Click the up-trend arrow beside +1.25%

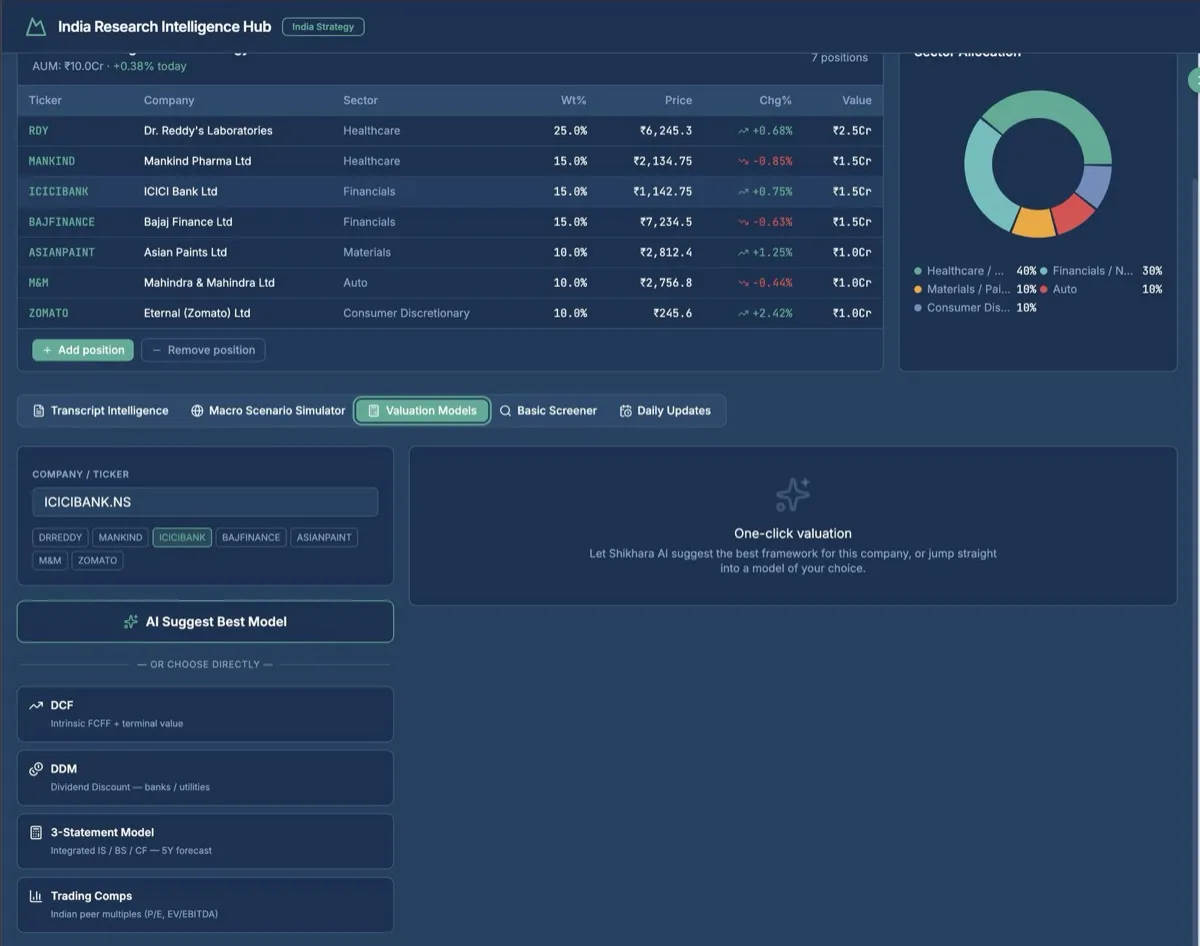pos(743,252)
